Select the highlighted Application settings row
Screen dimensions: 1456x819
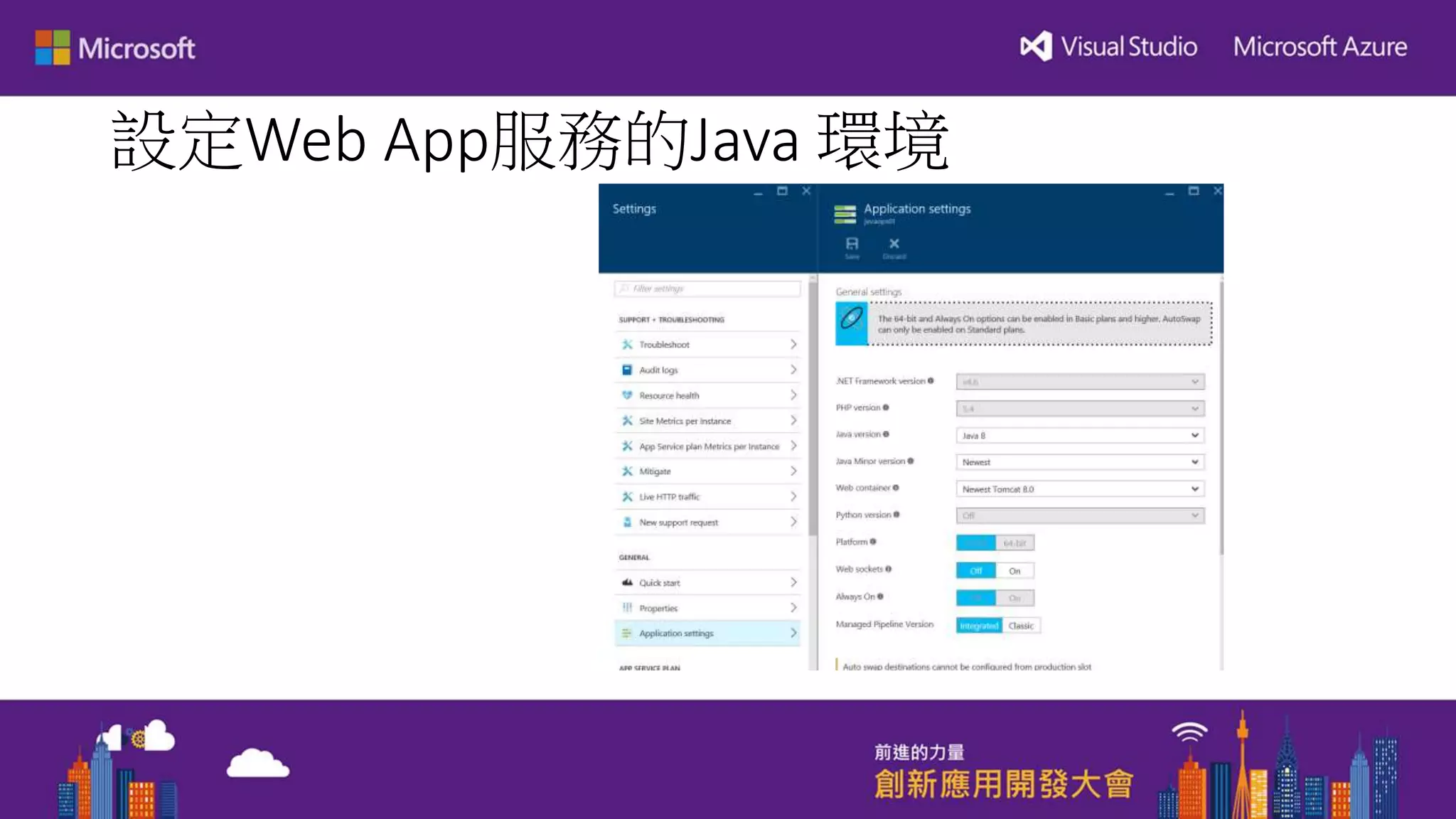pos(707,633)
